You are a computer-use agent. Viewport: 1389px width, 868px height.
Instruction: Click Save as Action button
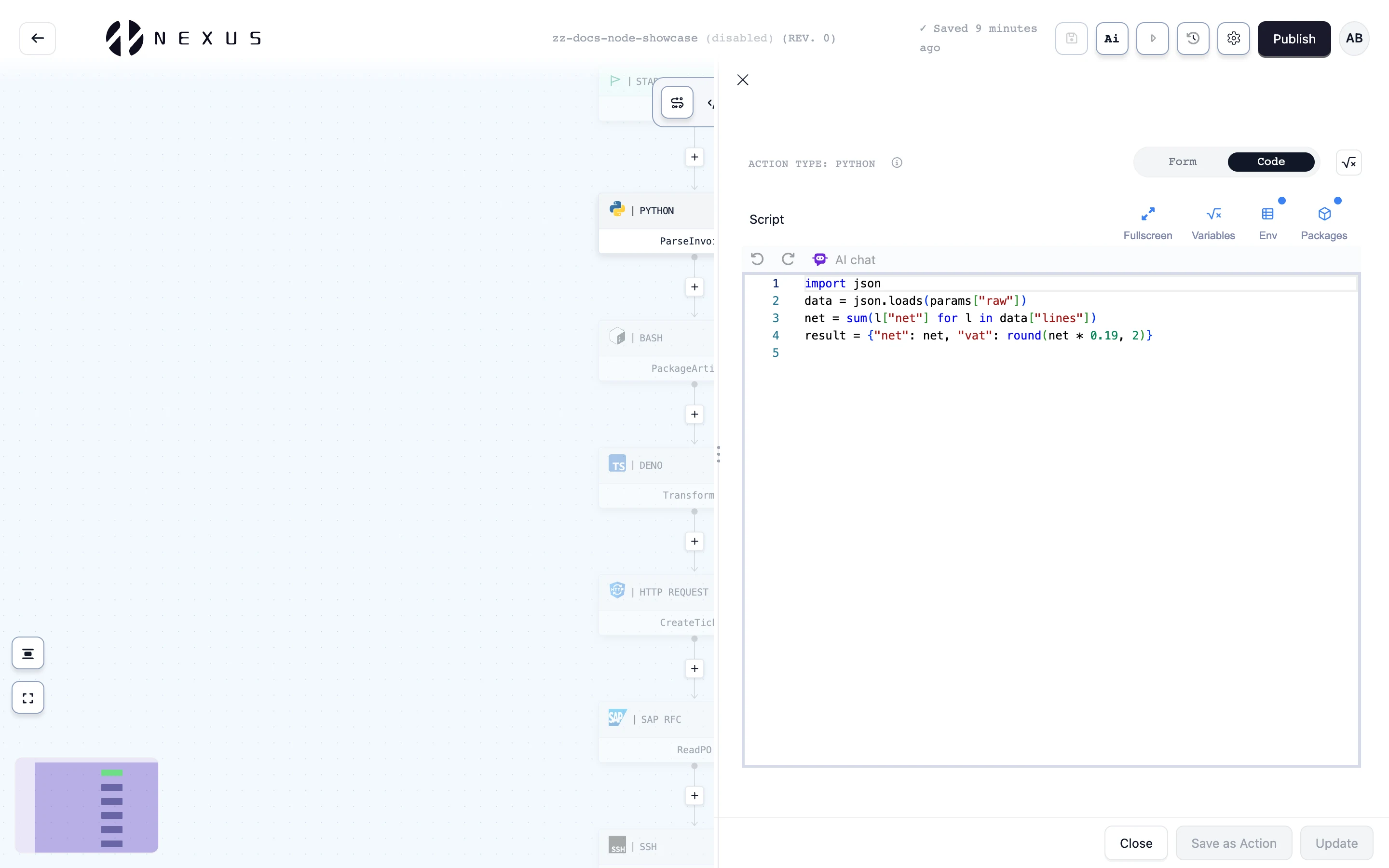pyautogui.click(x=1233, y=843)
